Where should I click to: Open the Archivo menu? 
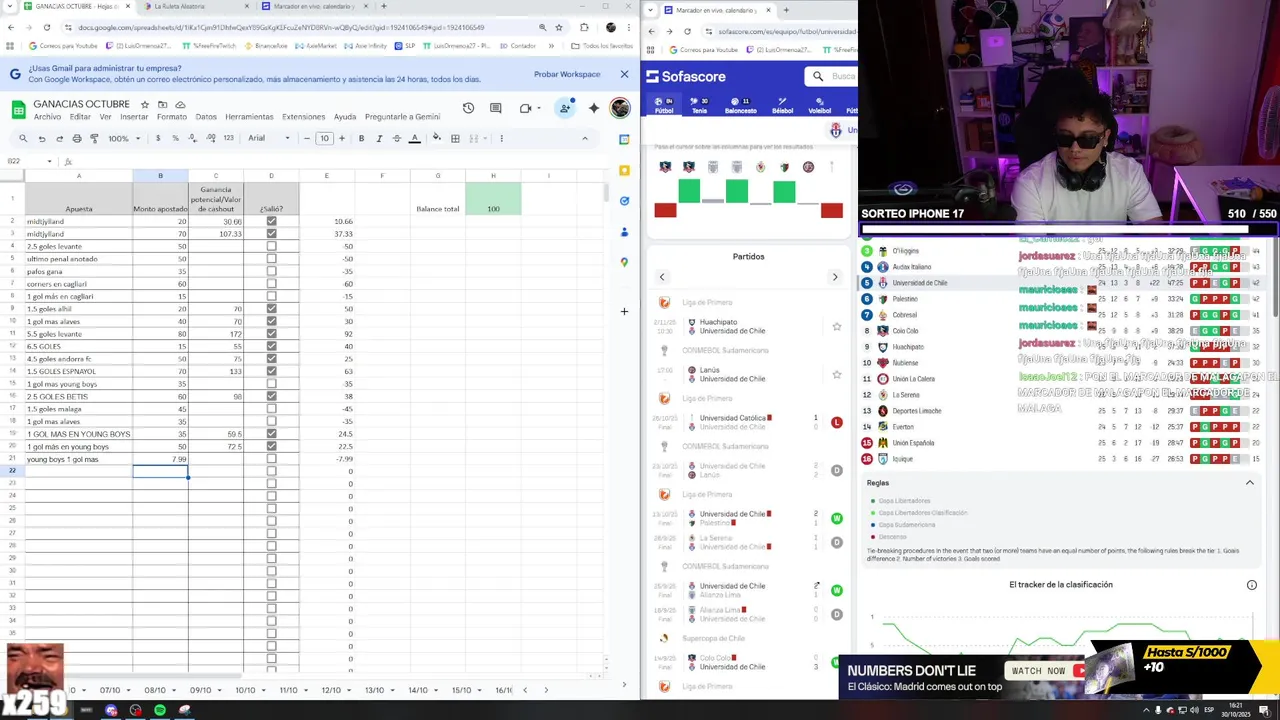(47, 117)
